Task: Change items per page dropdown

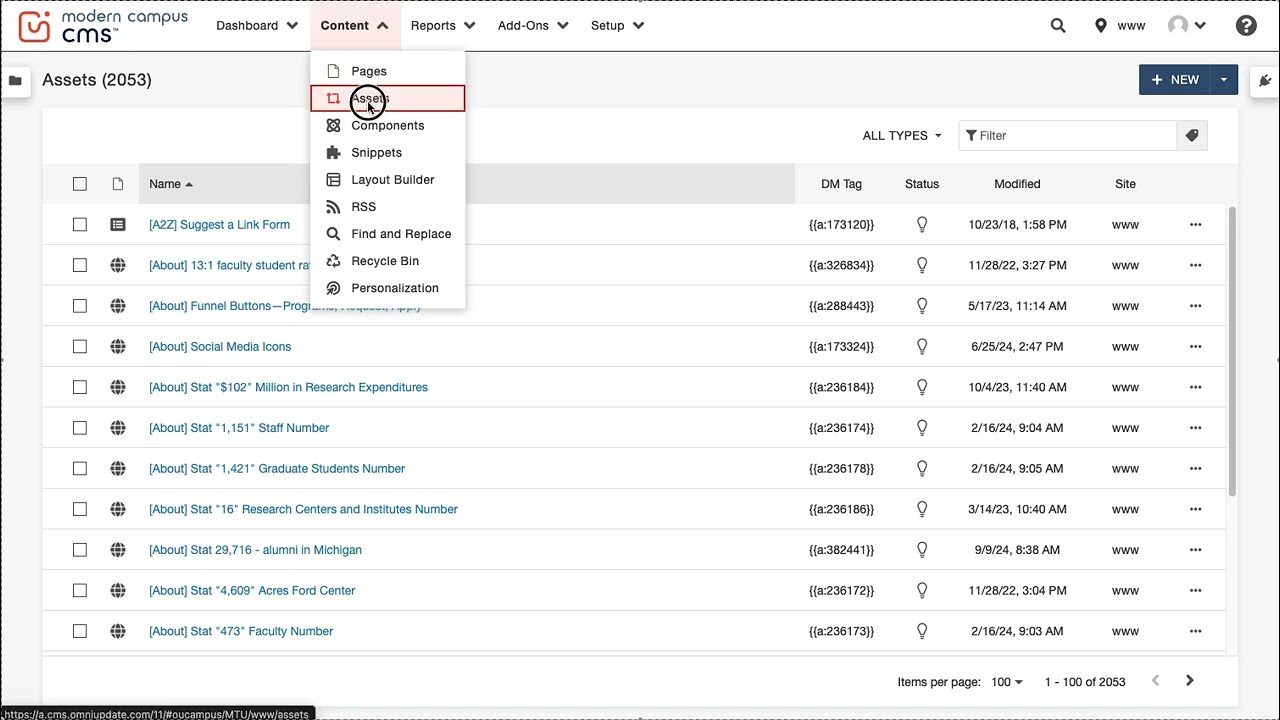Action: (1007, 682)
